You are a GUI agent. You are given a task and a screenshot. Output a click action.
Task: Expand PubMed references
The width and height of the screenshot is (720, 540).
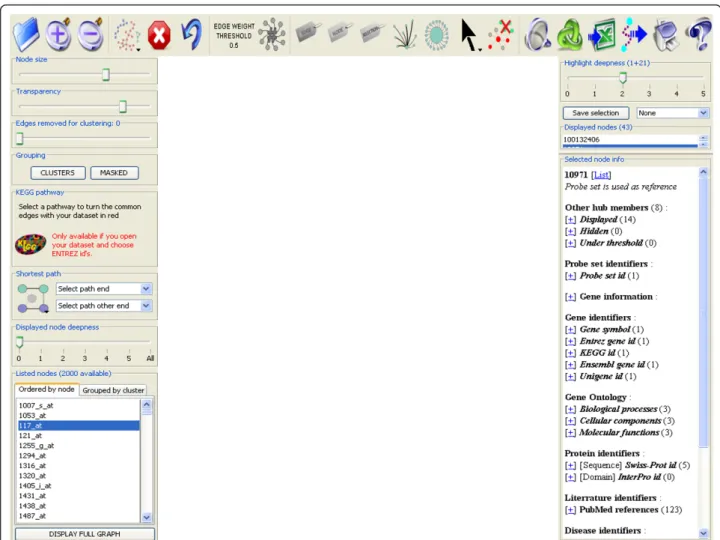570,510
